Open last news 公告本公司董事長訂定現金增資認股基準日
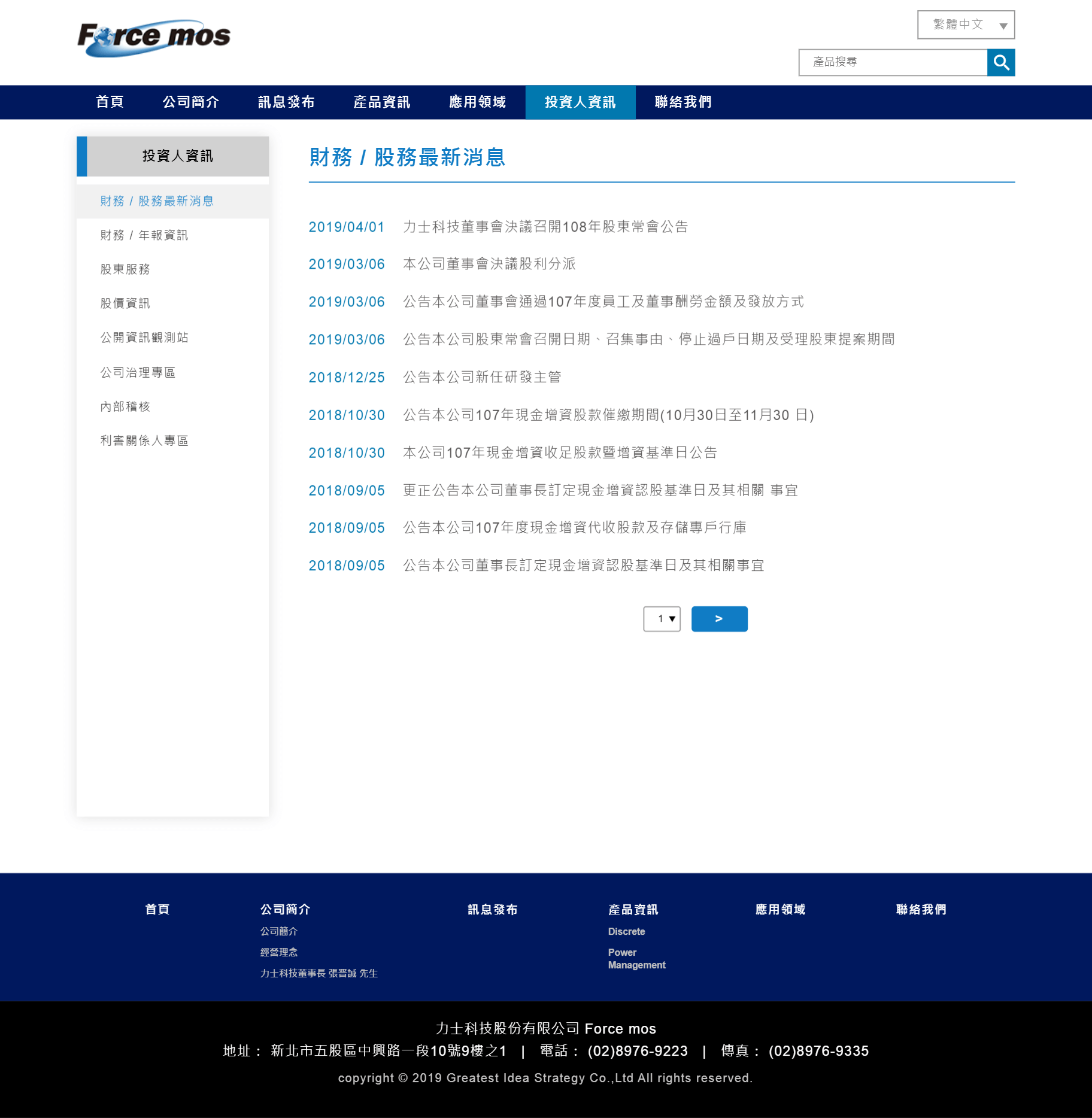This screenshot has height=1118, width=1092. [584, 565]
